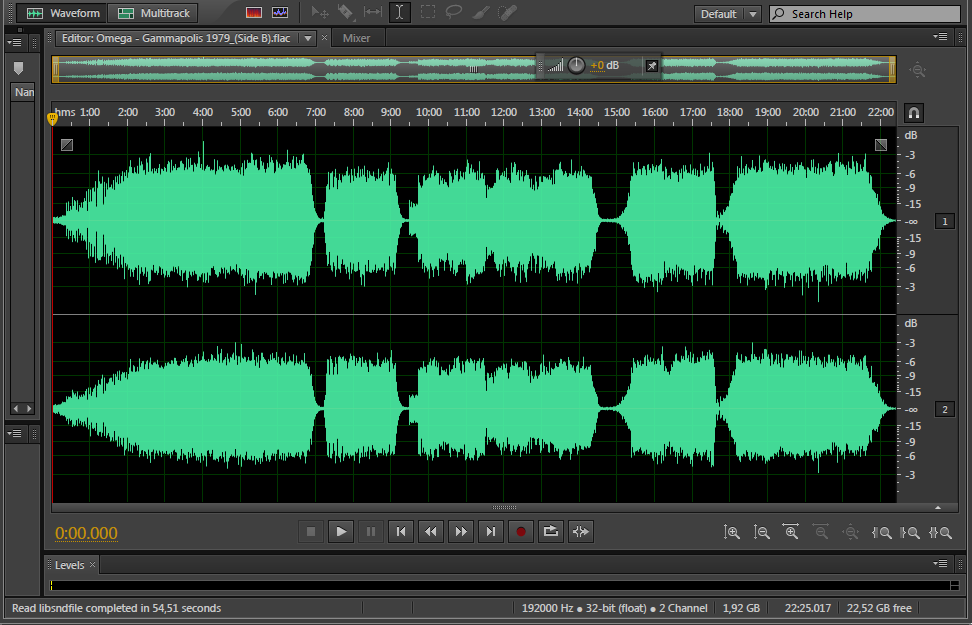
Task: Open the Editor panel options menu
Action: (940, 37)
